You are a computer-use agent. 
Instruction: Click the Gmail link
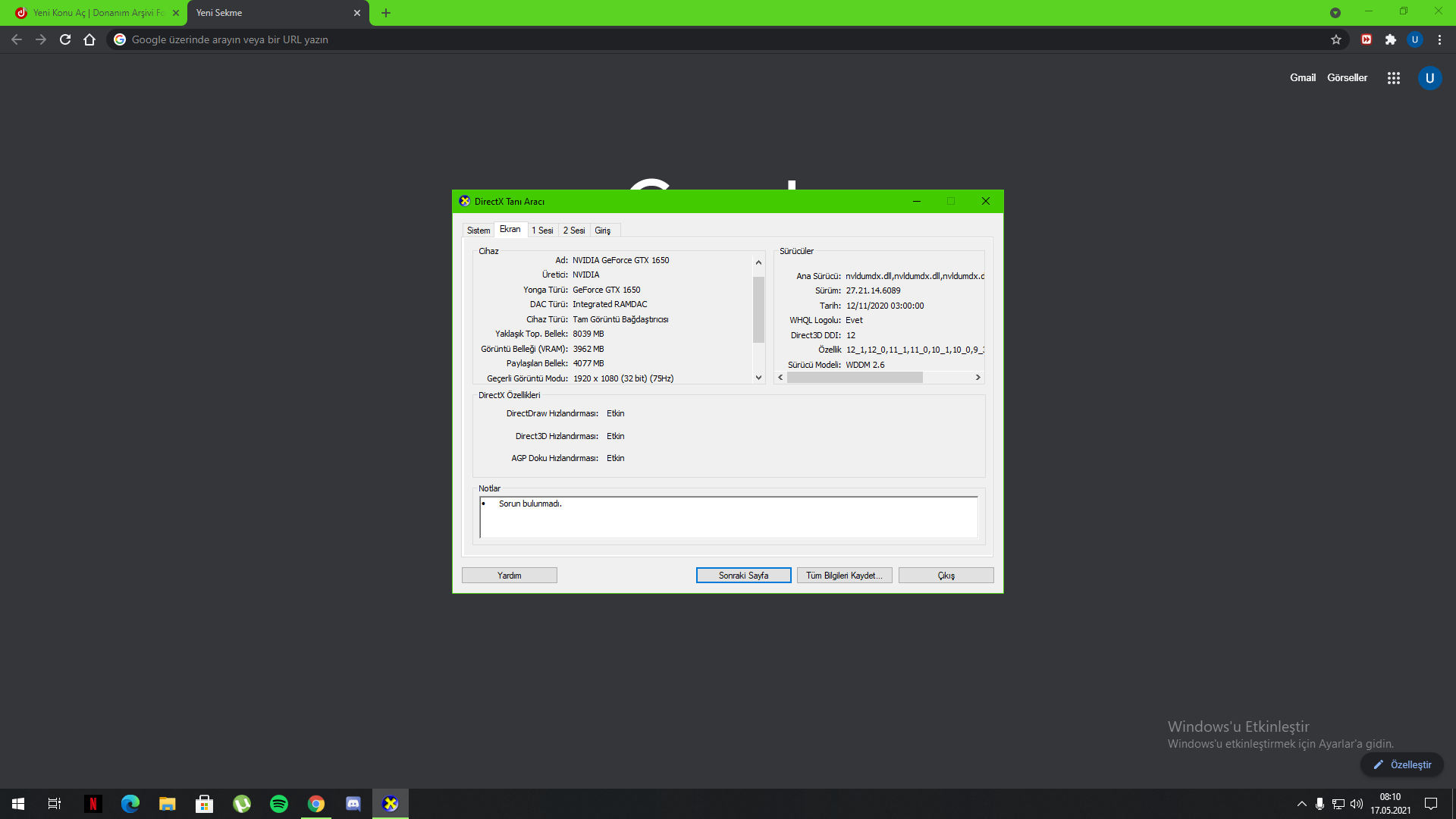(x=1302, y=78)
